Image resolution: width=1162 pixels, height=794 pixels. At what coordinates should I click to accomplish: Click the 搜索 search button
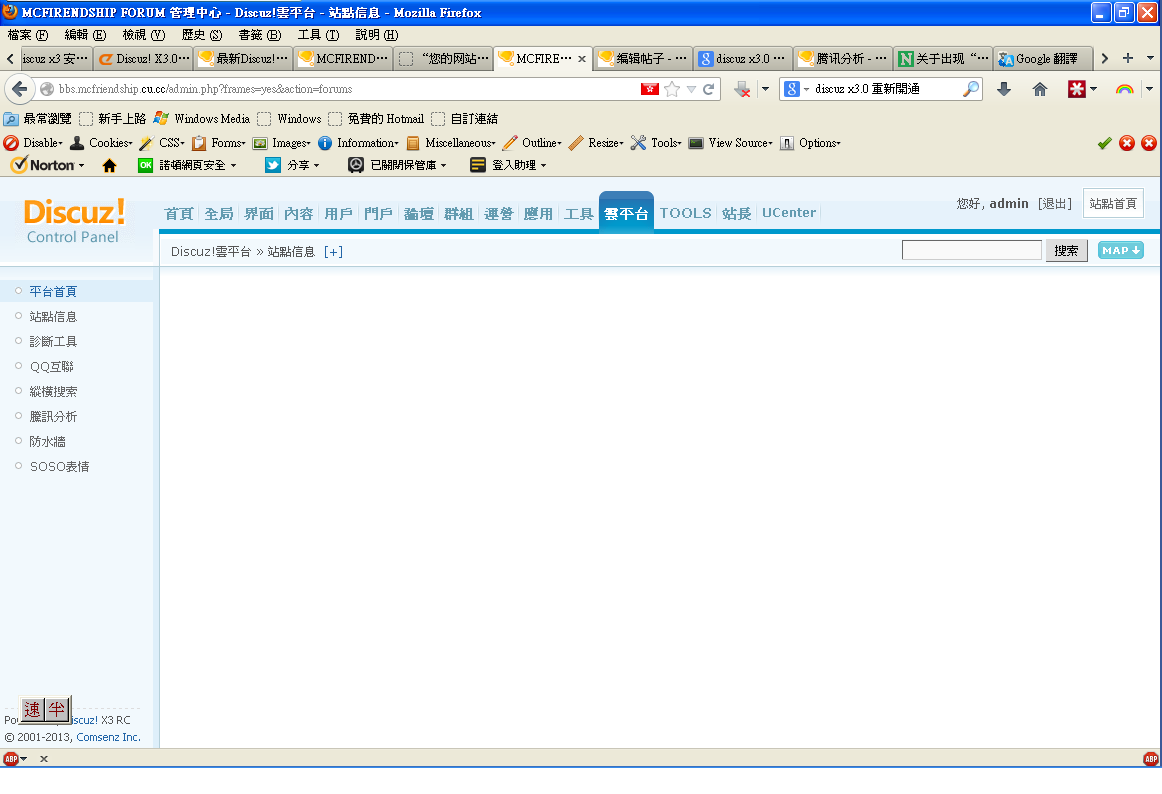[x=1066, y=251]
